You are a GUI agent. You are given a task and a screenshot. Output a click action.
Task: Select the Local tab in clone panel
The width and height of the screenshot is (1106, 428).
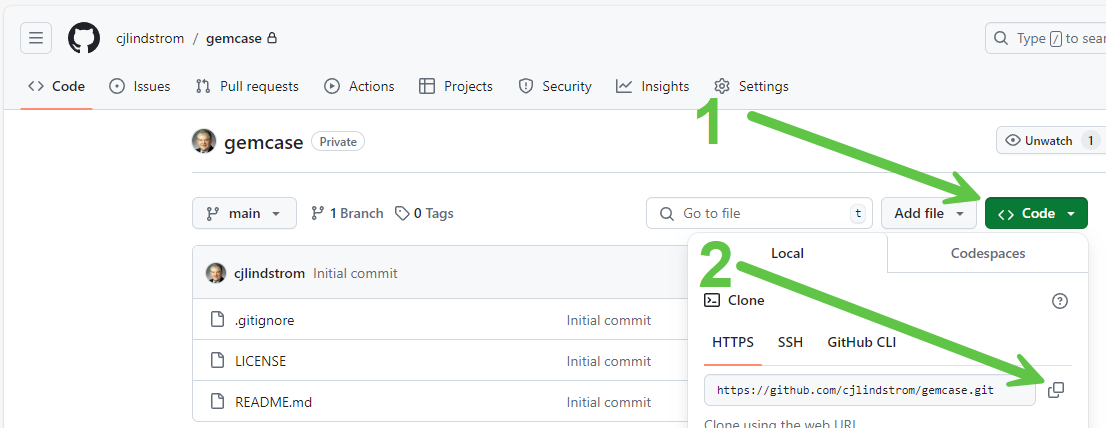787,253
